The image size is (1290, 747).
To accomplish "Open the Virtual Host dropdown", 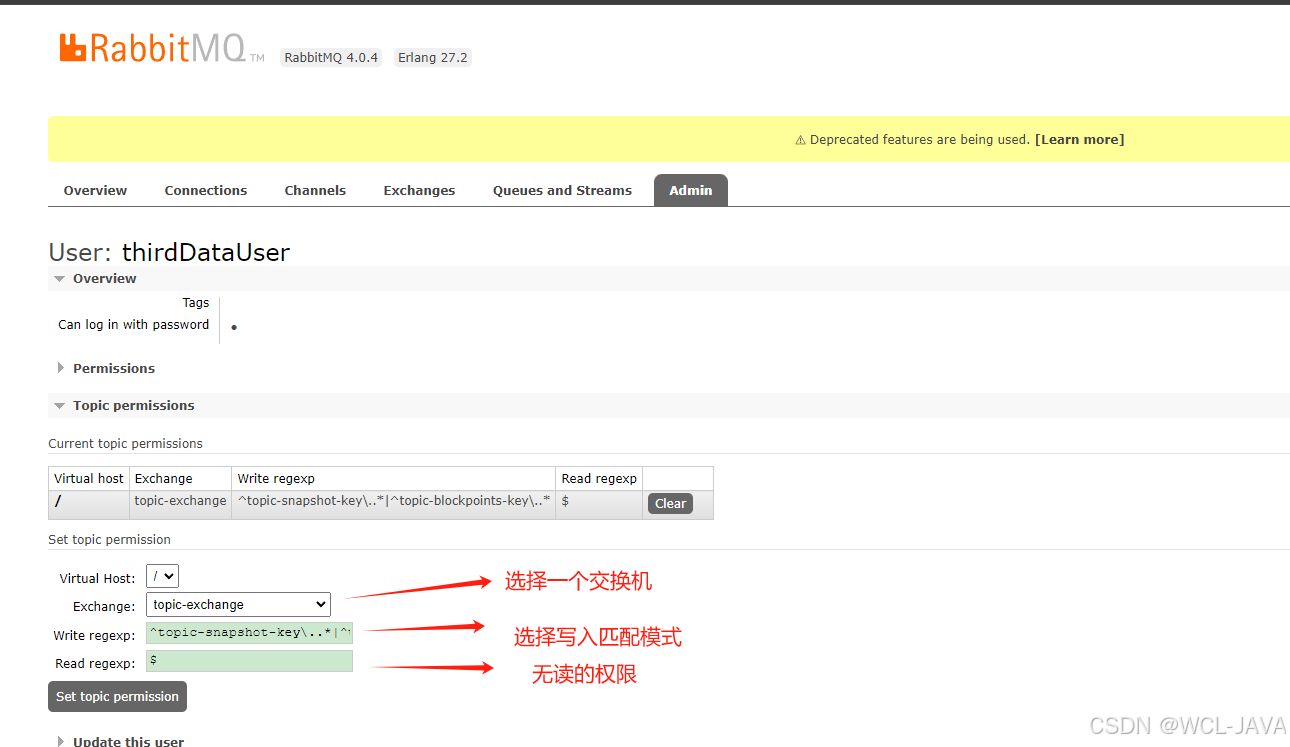I will [162, 576].
